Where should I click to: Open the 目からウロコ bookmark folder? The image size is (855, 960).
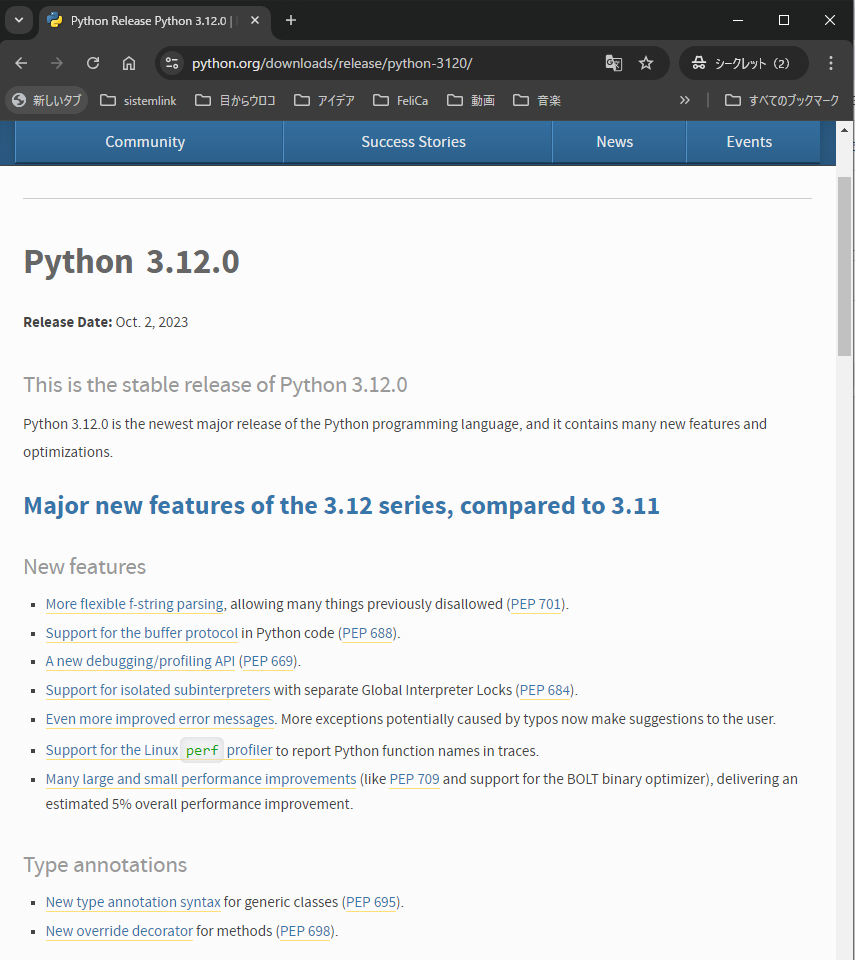tap(236, 100)
